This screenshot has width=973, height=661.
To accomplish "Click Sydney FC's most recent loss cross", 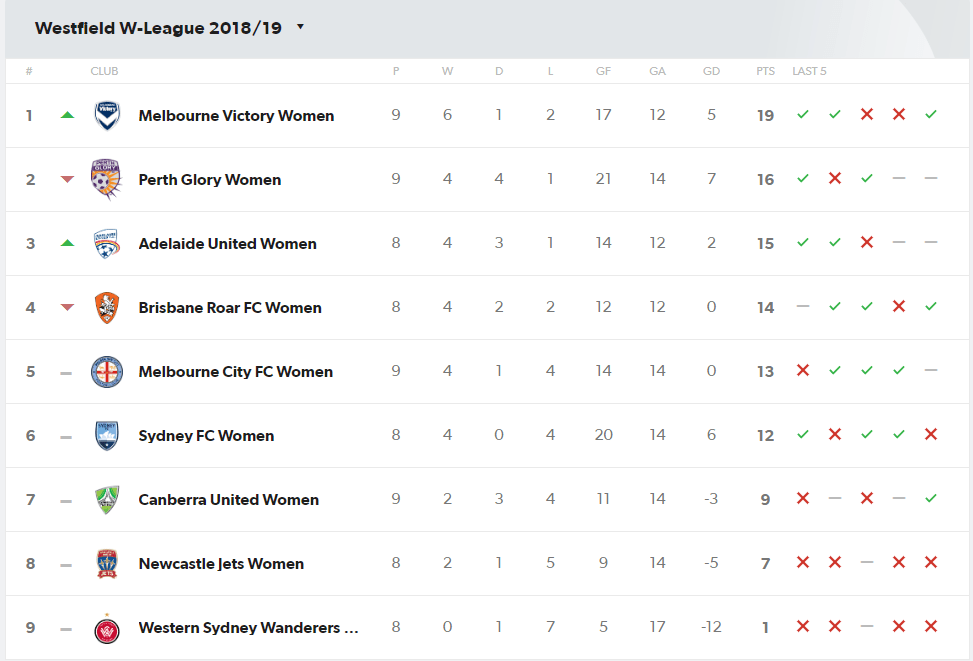I will [931, 434].
